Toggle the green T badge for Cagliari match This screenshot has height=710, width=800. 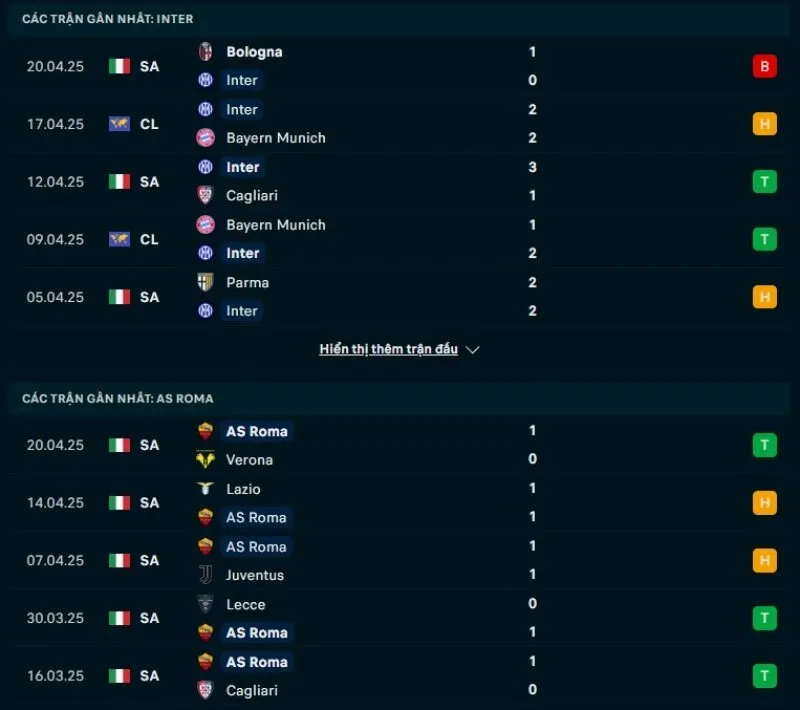point(764,181)
